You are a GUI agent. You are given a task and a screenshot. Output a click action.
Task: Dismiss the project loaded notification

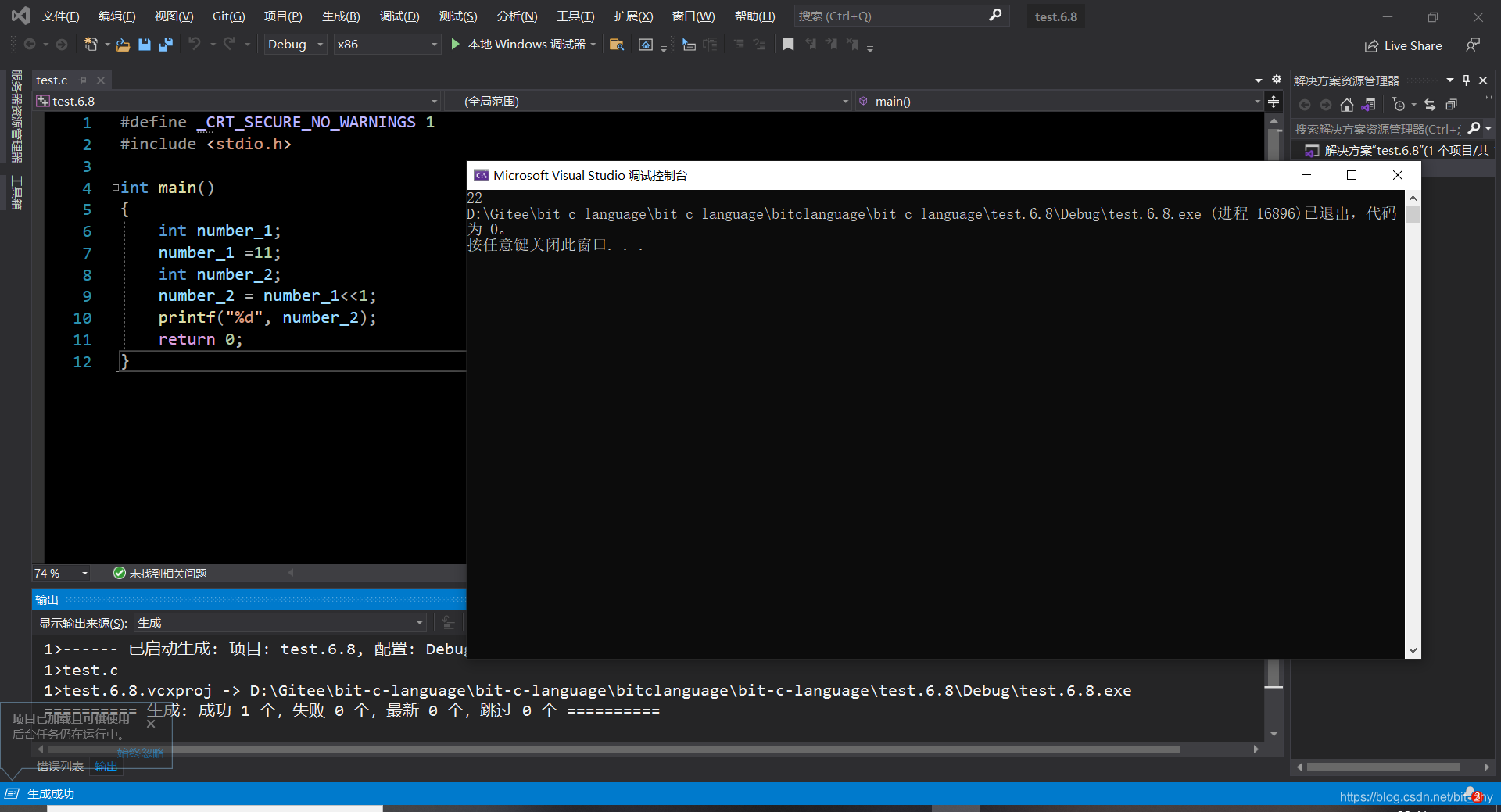pyautogui.click(x=151, y=724)
